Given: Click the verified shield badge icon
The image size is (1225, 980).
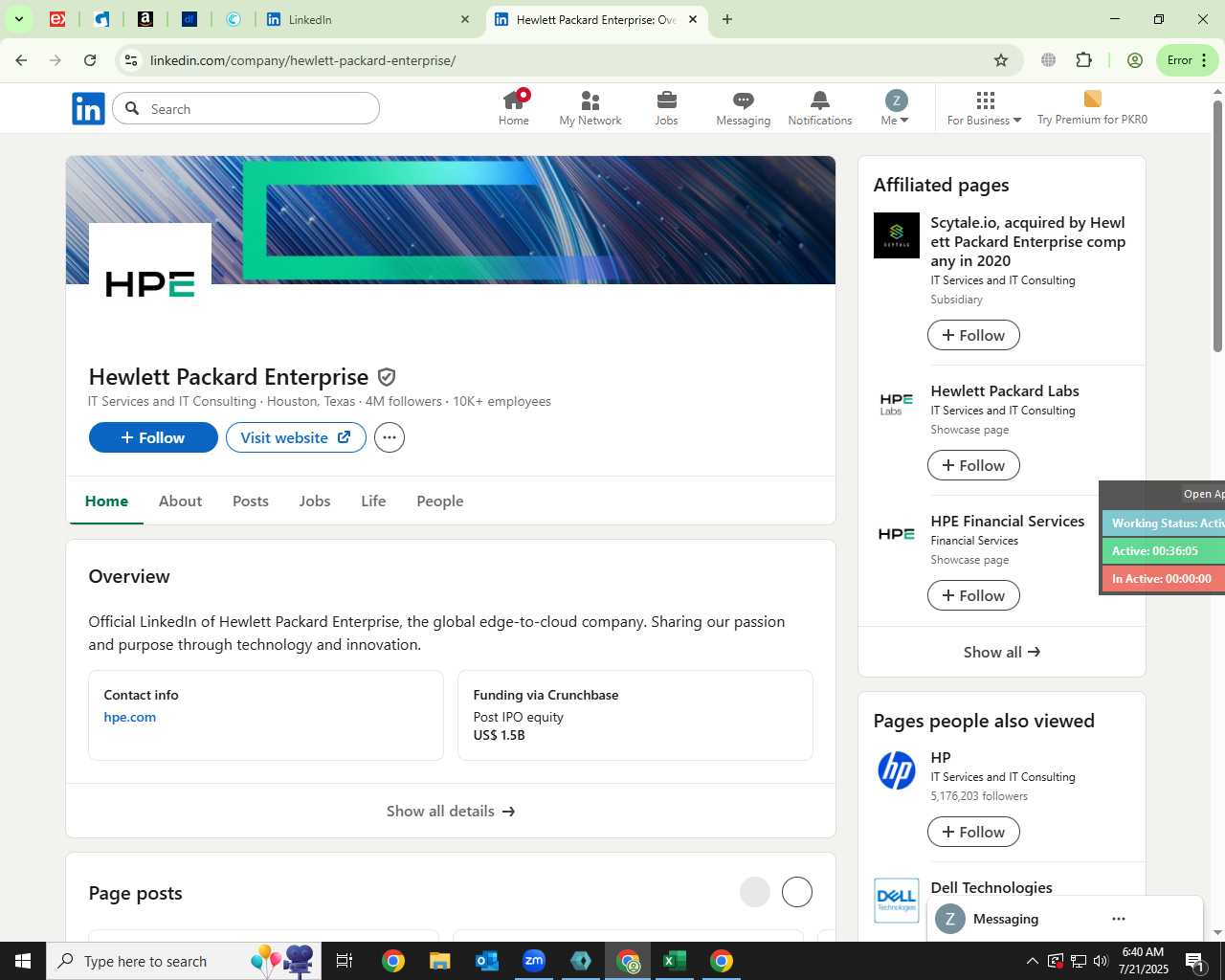Looking at the screenshot, I should (387, 377).
